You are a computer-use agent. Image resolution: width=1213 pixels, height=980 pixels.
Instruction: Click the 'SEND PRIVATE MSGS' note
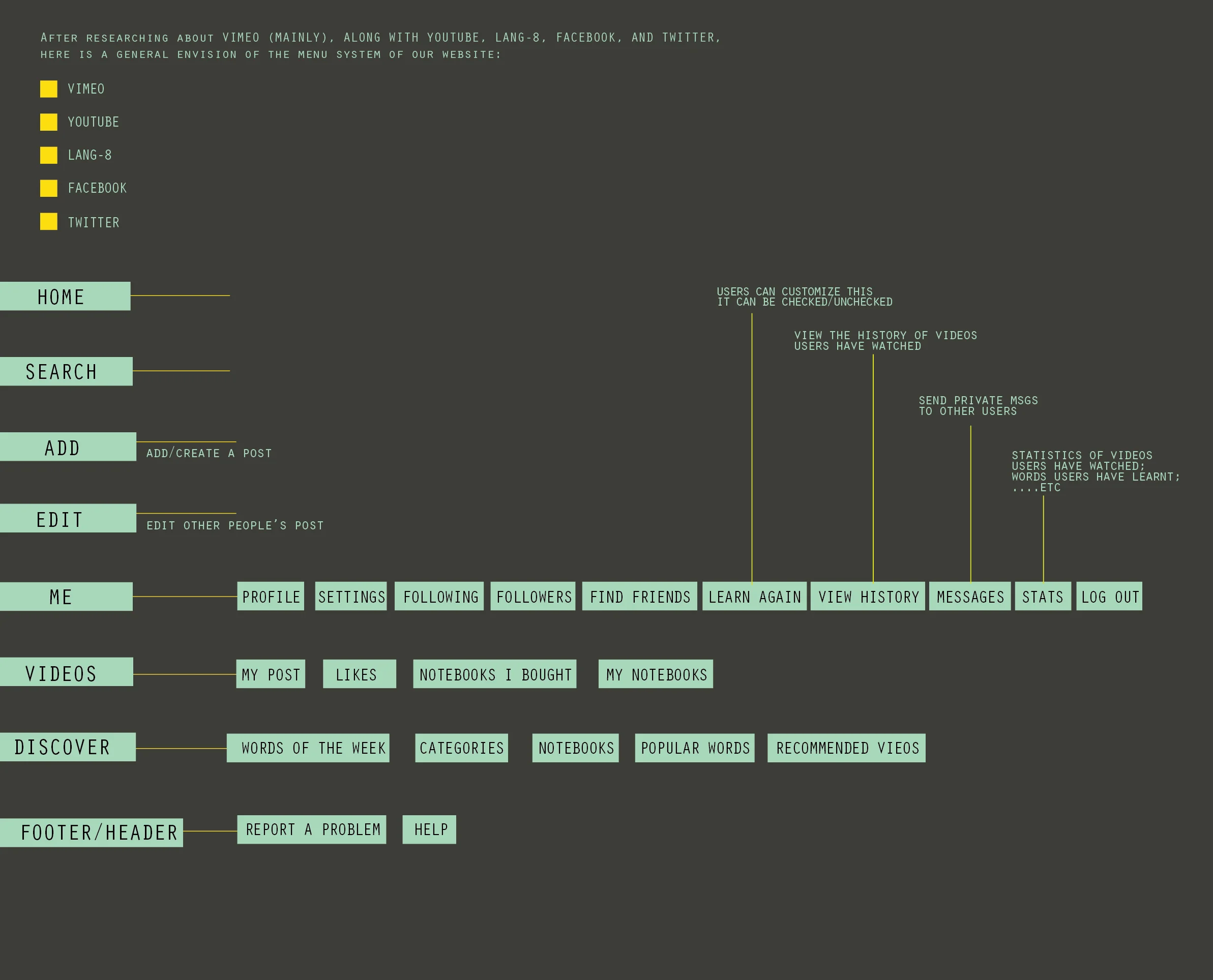(x=978, y=406)
